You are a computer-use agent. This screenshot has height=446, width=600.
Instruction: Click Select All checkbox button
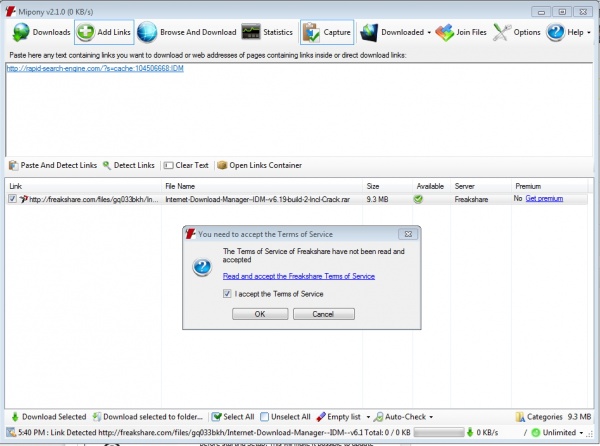tap(233, 417)
